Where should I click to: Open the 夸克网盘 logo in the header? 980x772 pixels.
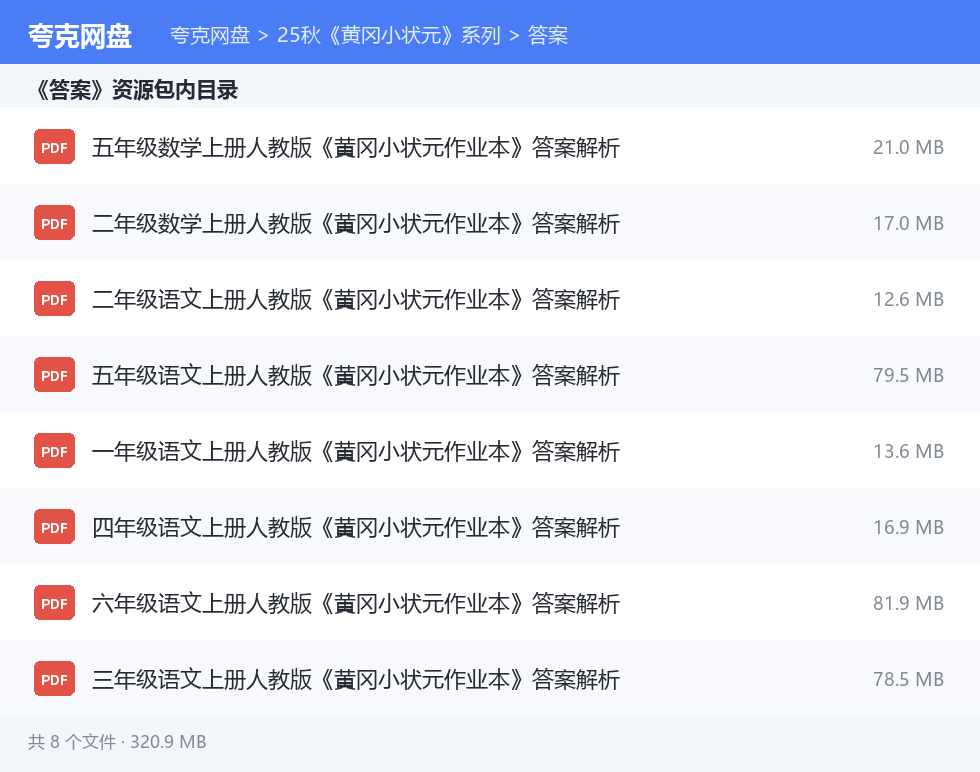[80, 36]
